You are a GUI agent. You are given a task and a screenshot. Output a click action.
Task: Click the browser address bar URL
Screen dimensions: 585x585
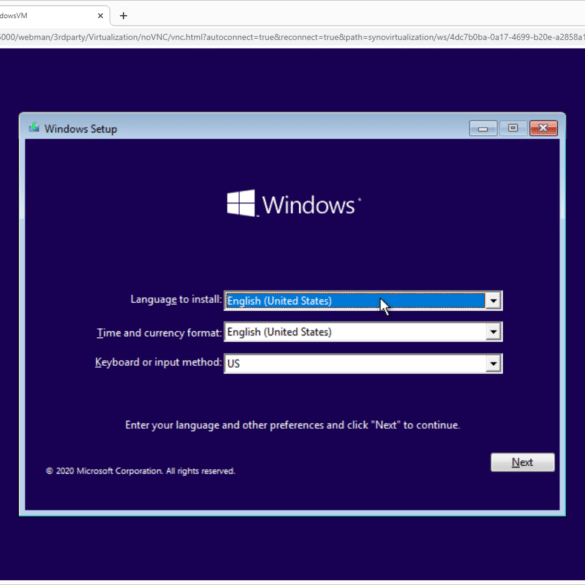(x=292, y=37)
